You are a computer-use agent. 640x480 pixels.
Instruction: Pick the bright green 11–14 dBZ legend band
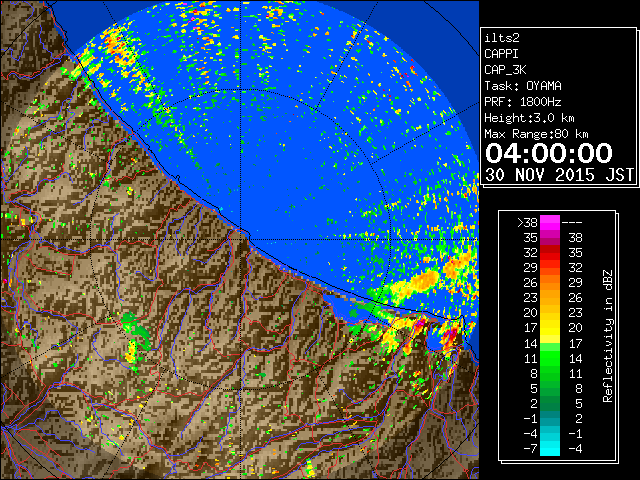click(550, 358)
